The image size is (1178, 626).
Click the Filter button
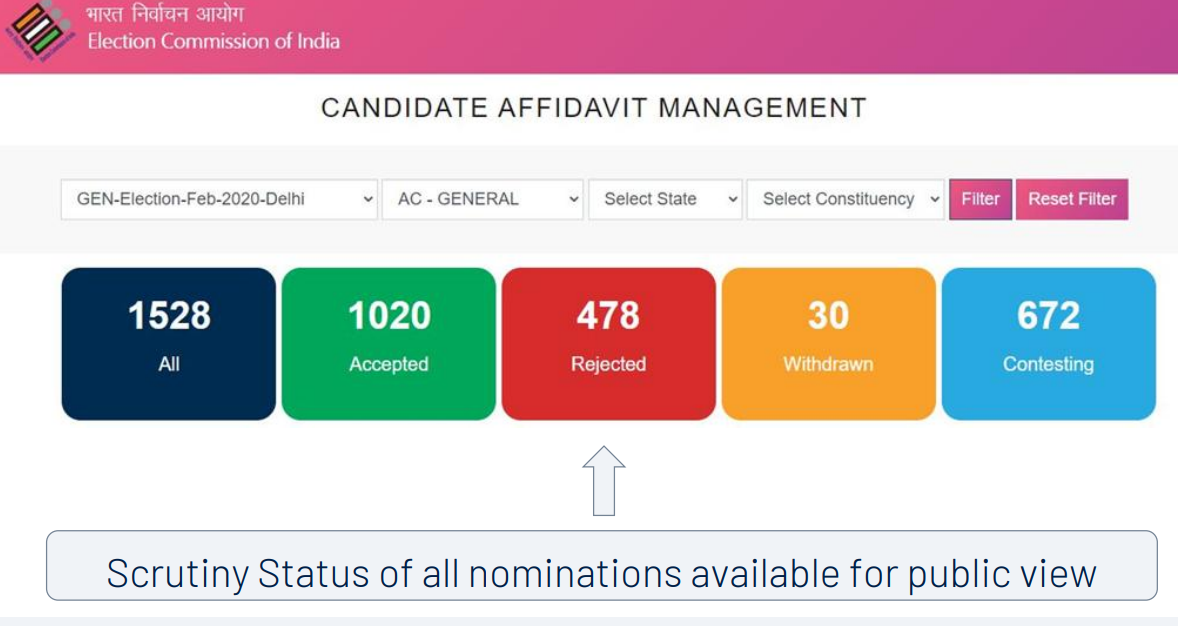(980, 199)
